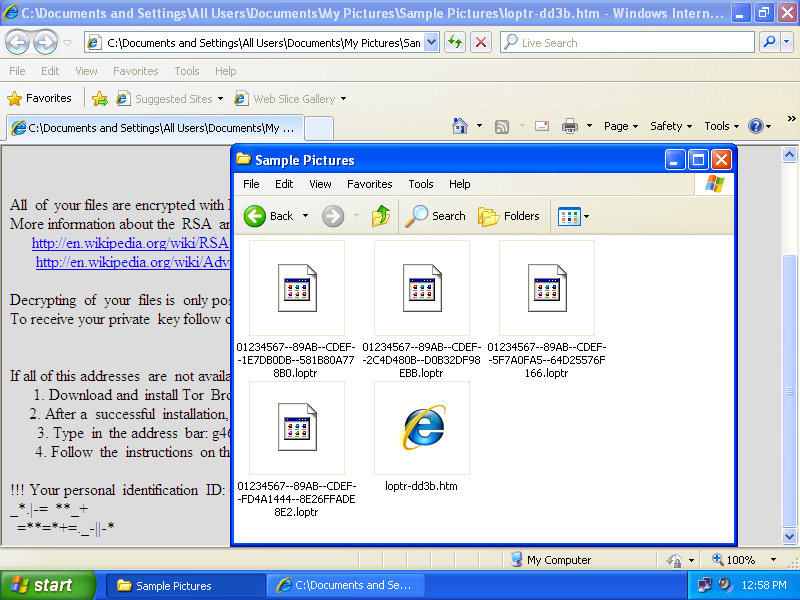Refresh the page in Internet Explorer
800x600 pixels.
pos(454,43)
